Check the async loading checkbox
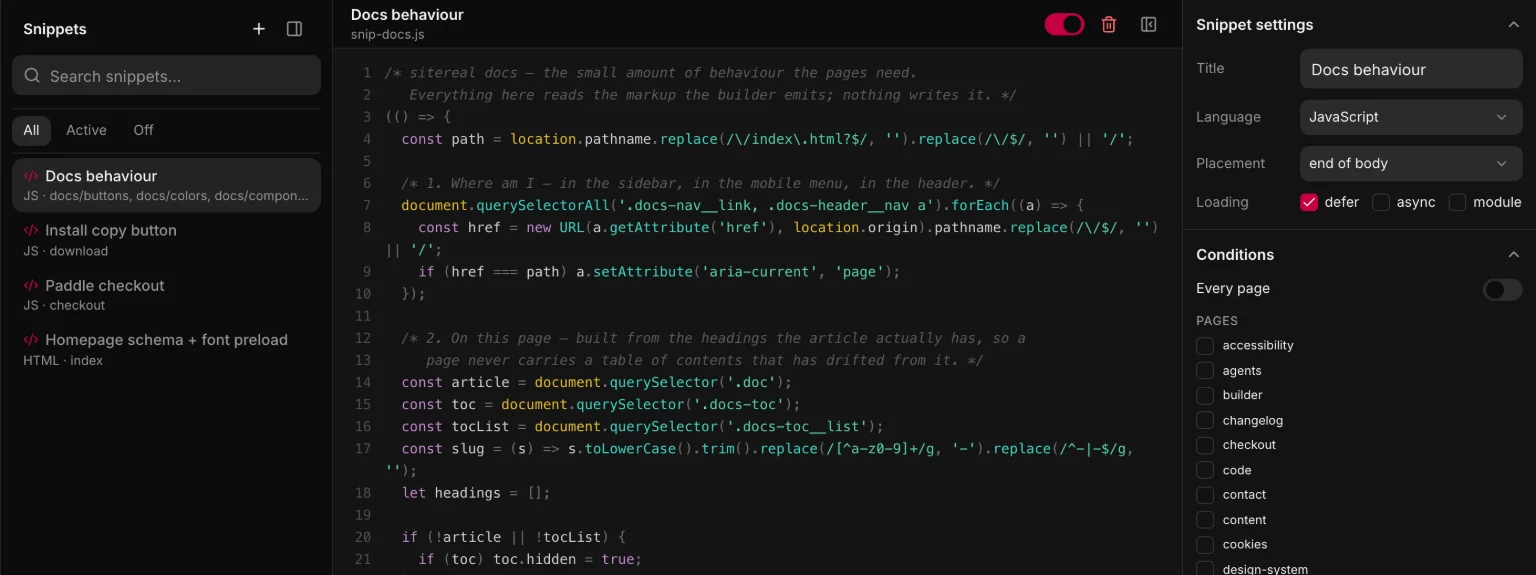 point(1381,202)
